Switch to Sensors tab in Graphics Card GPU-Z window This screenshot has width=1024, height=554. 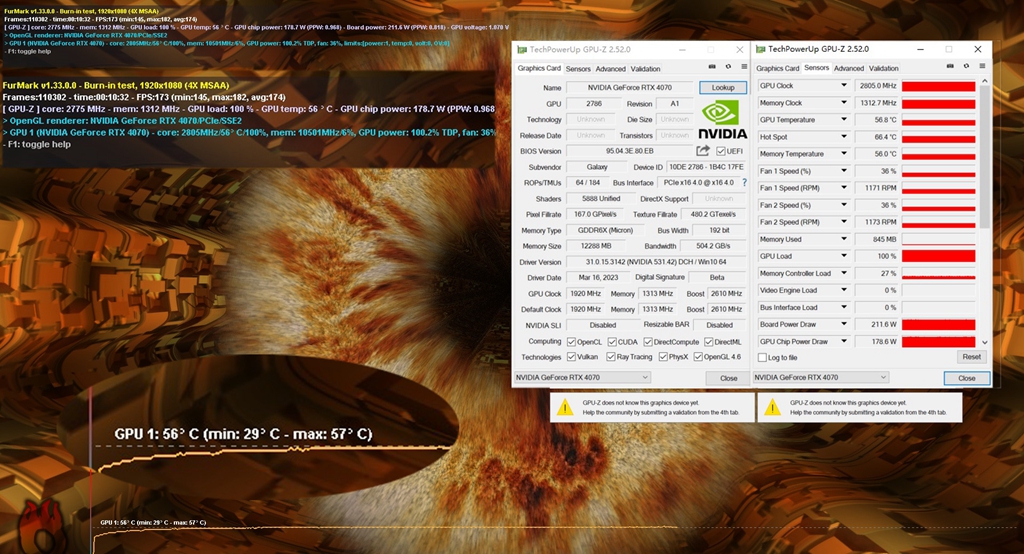(578, 69)
